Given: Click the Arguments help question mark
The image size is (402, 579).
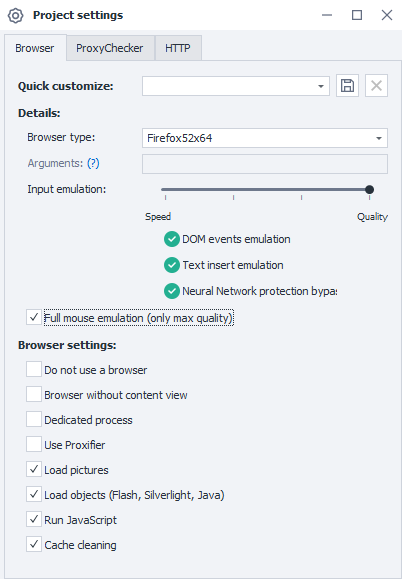Looking at the screenshot, I should pyautogui.click(x=93, y=163).
